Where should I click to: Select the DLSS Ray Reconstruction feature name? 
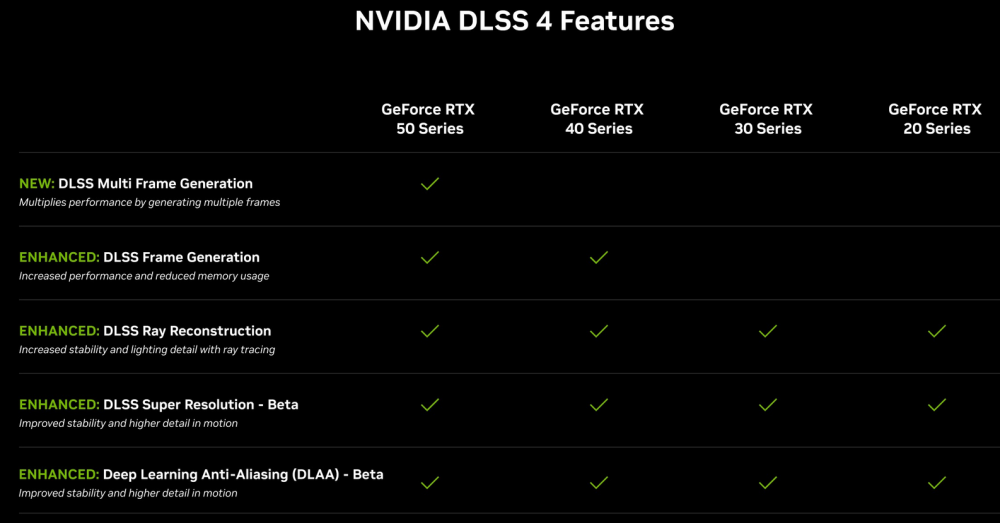(x=187, y=331)
